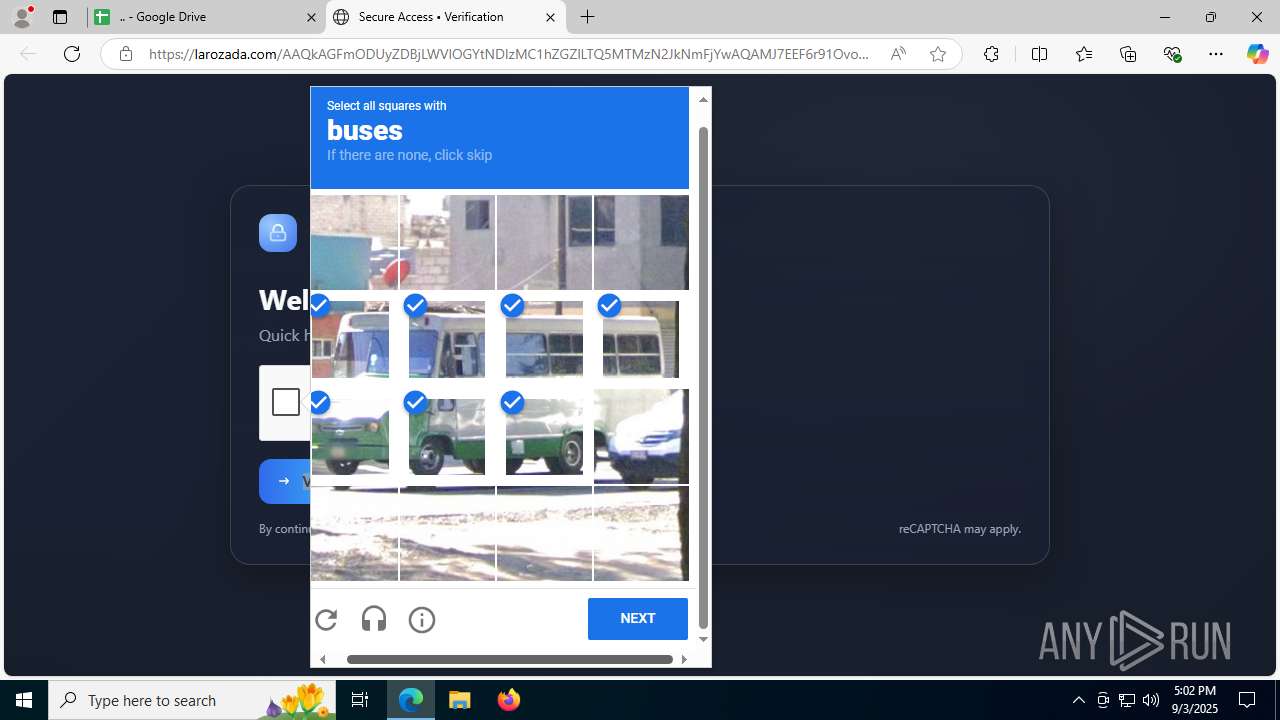Select bottom-row first pavement tile

pyautogui.click(x=354, y=533)
